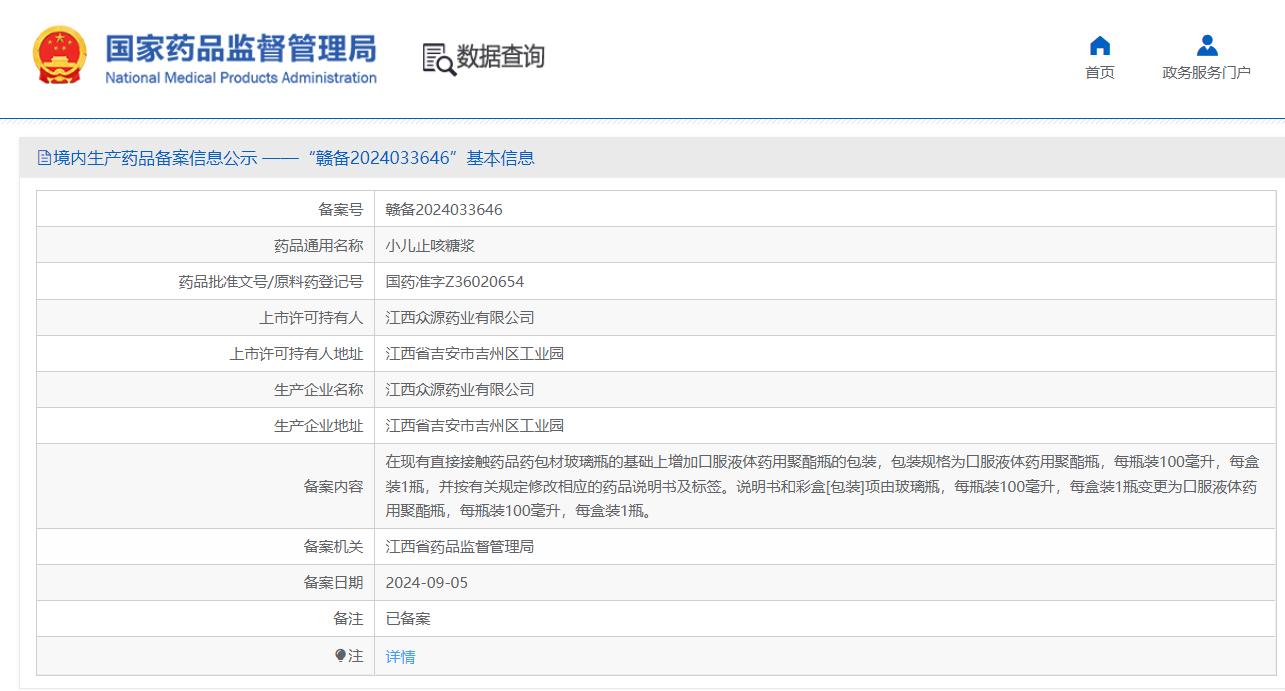This screenshot has width=1285, height=691.
Task: Click the 政务服务门户 person icon
Action: [1206, 46]
